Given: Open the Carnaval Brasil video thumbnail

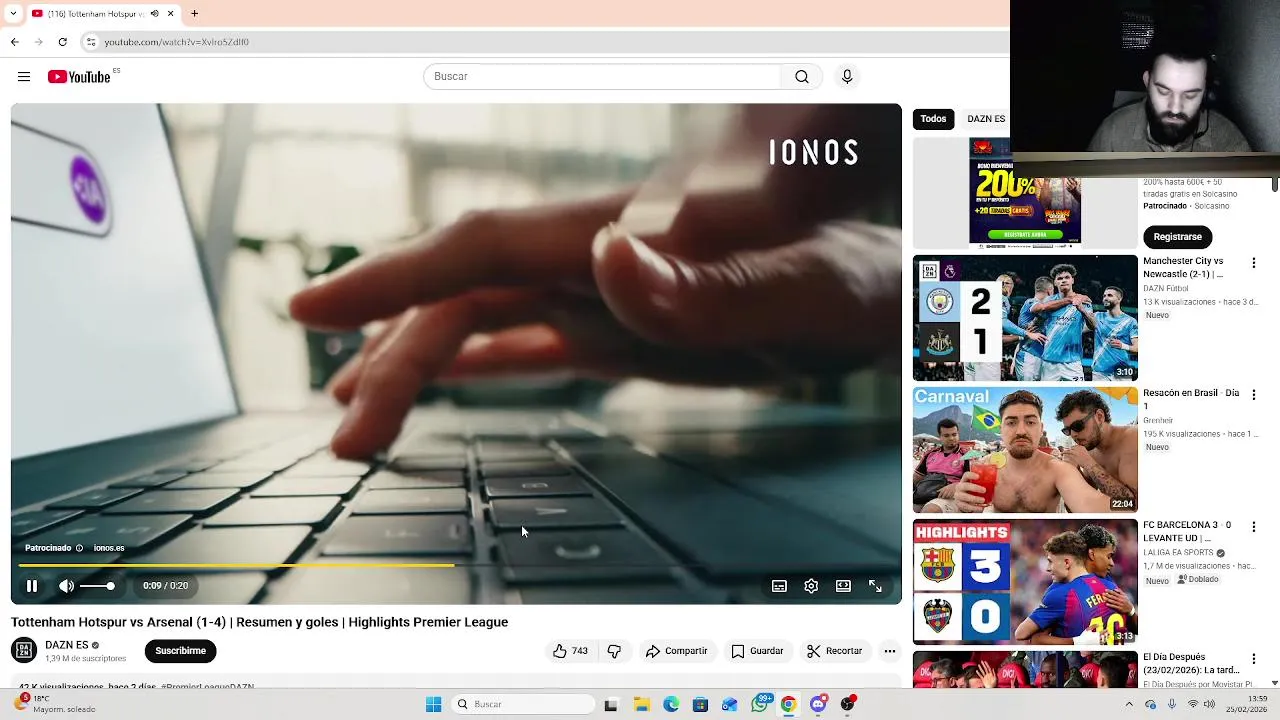Looking at the screenshot, I should [x=1025, y=450].
